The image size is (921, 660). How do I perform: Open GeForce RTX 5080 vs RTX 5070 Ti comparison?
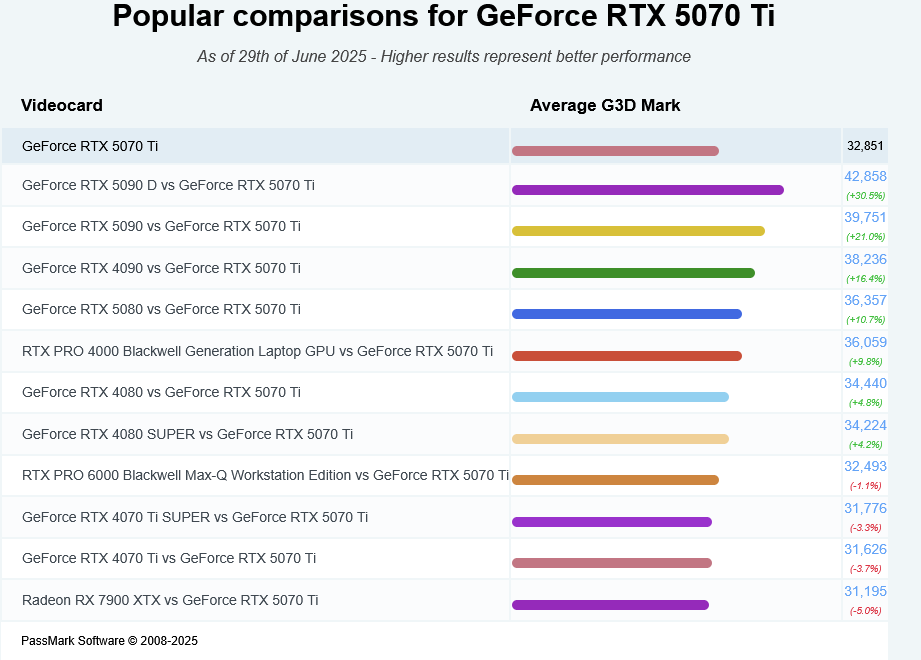[161, 309]
